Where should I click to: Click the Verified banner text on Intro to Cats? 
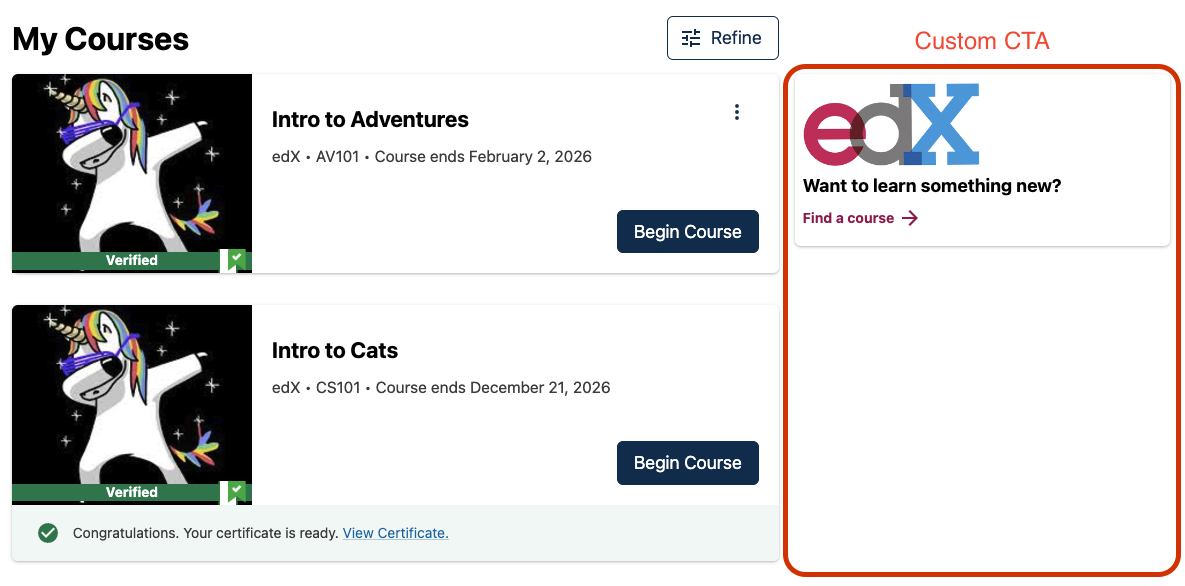132,492
